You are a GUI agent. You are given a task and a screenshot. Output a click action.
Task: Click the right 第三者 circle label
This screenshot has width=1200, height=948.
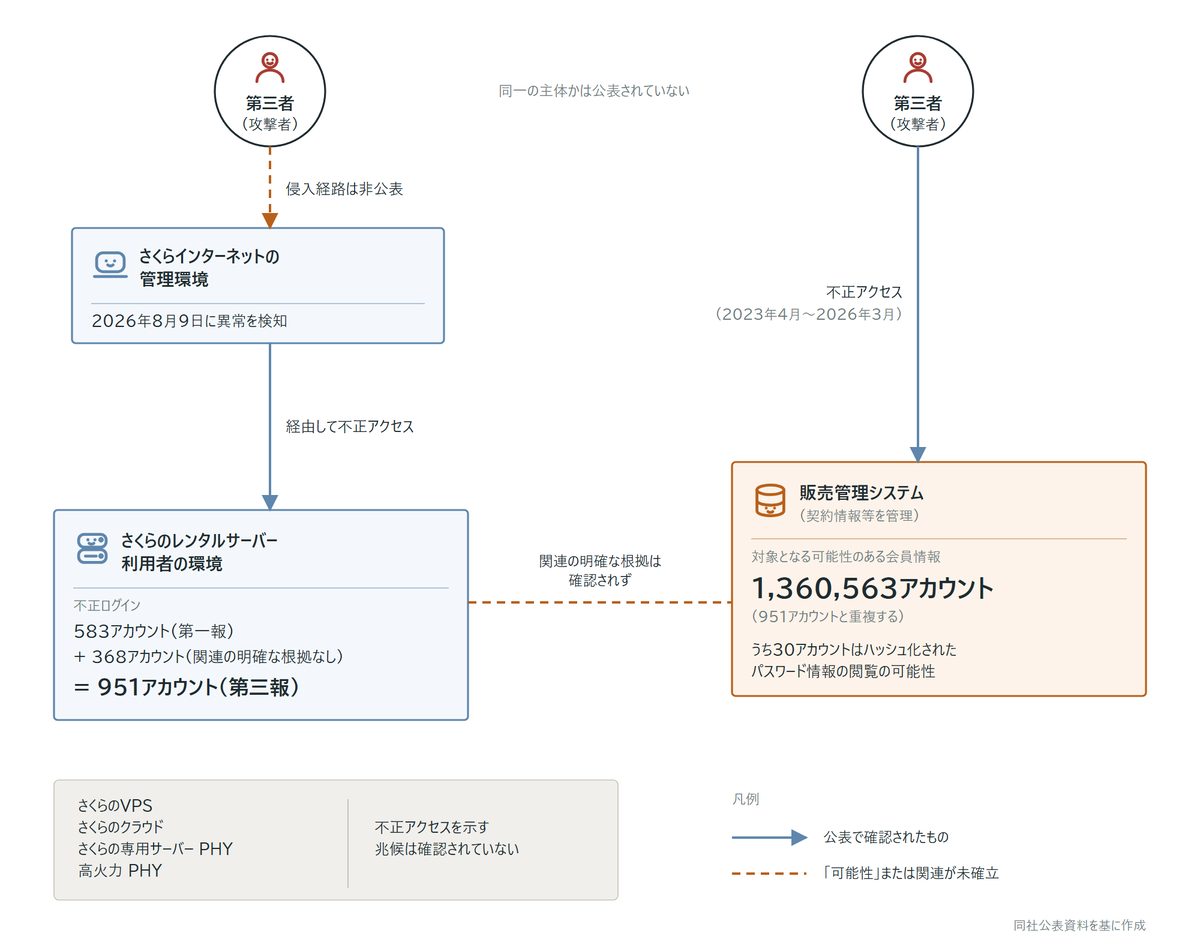917,103
